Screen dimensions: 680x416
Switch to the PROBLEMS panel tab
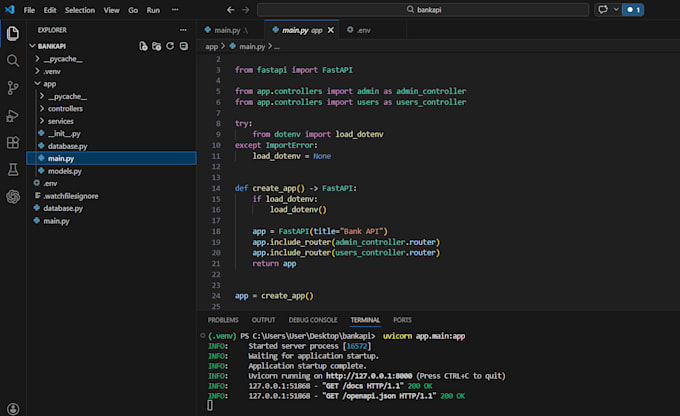tap(223, 320)
